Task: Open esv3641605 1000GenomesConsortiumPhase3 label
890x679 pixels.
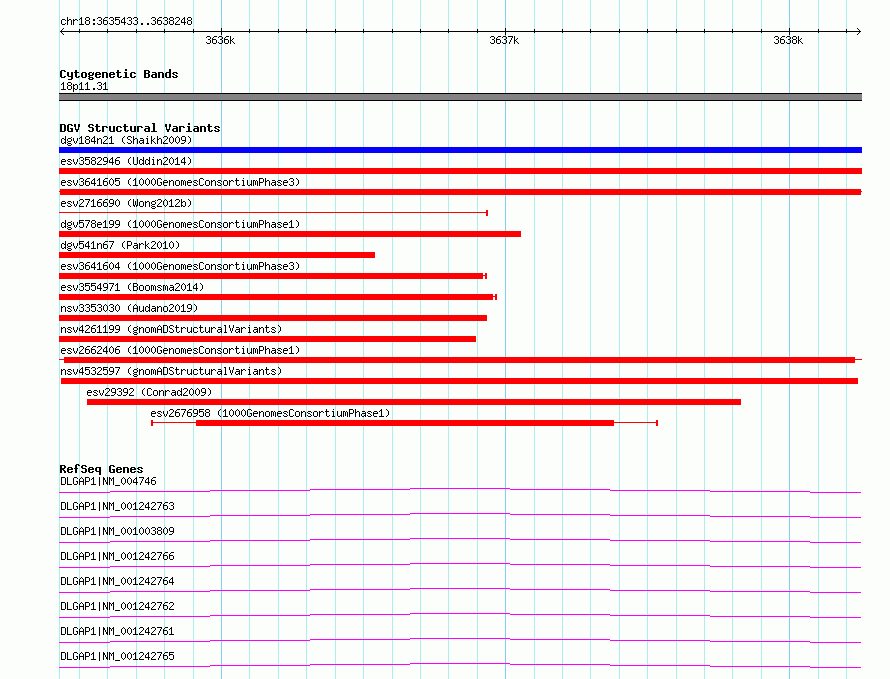Action: [x=180, y=182]
